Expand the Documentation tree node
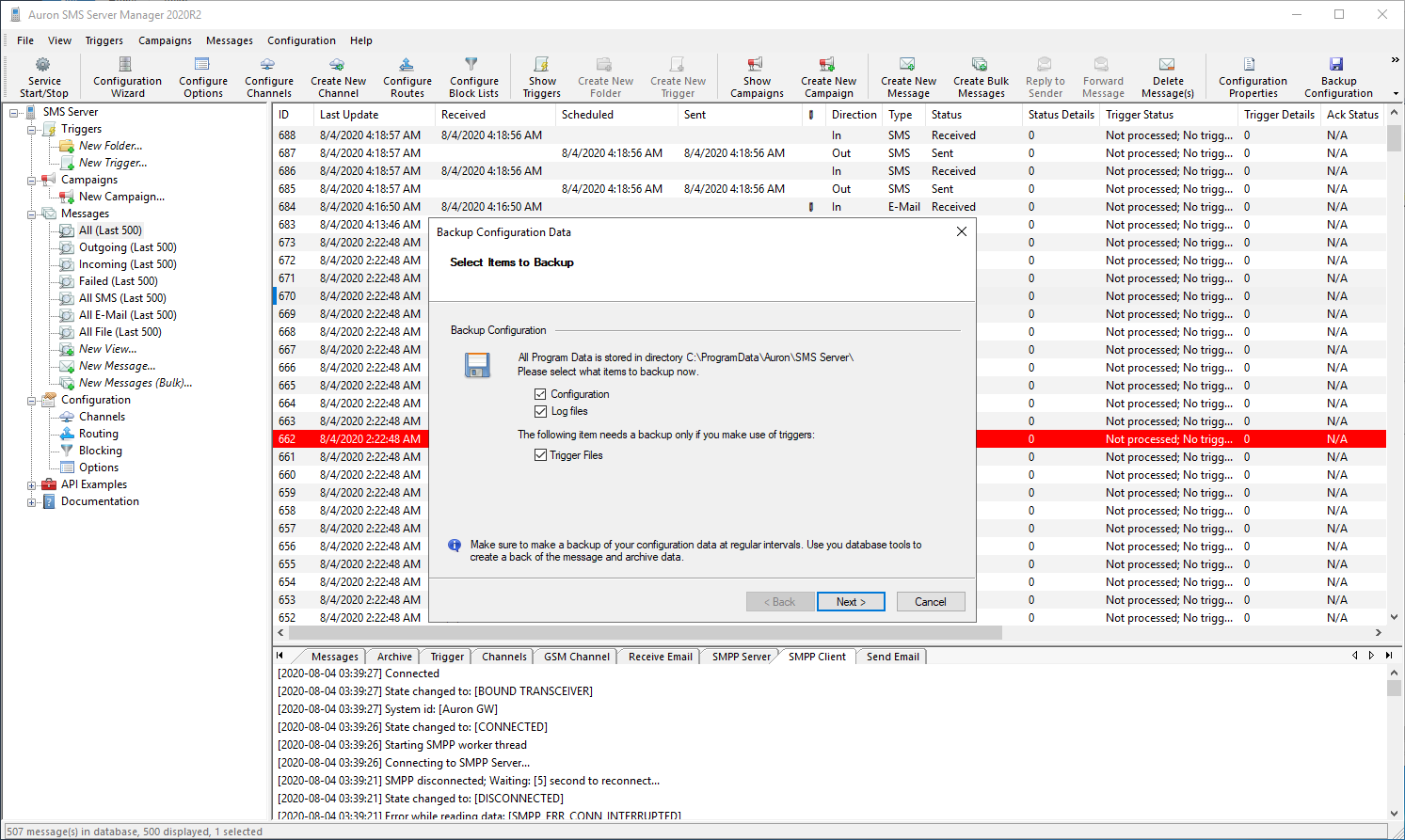 point(32,502)
